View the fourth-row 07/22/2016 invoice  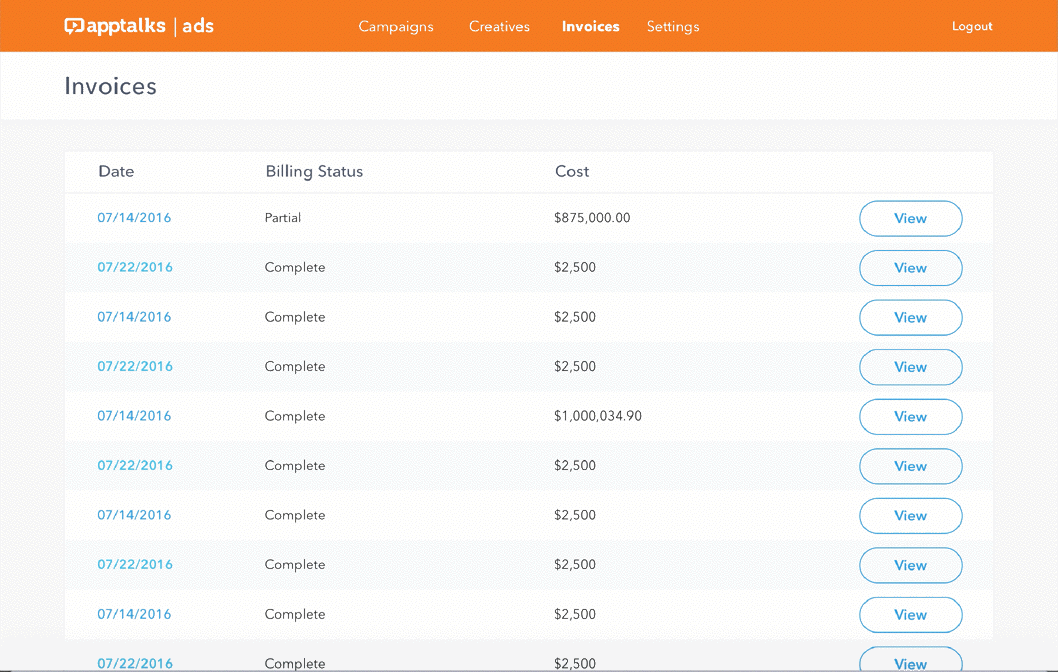[910, 367]
